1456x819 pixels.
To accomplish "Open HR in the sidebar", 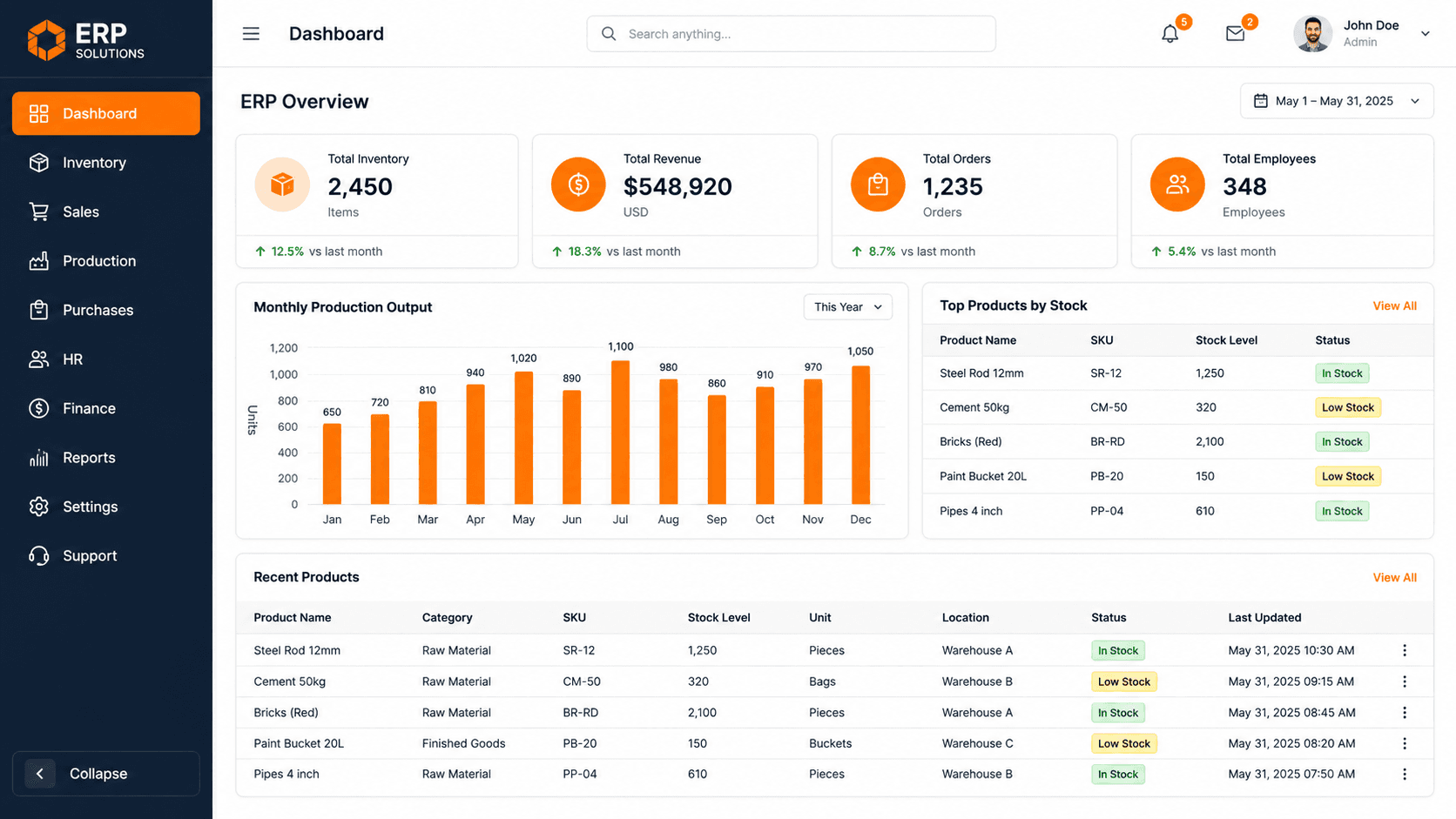I will [x=106, y=359].
